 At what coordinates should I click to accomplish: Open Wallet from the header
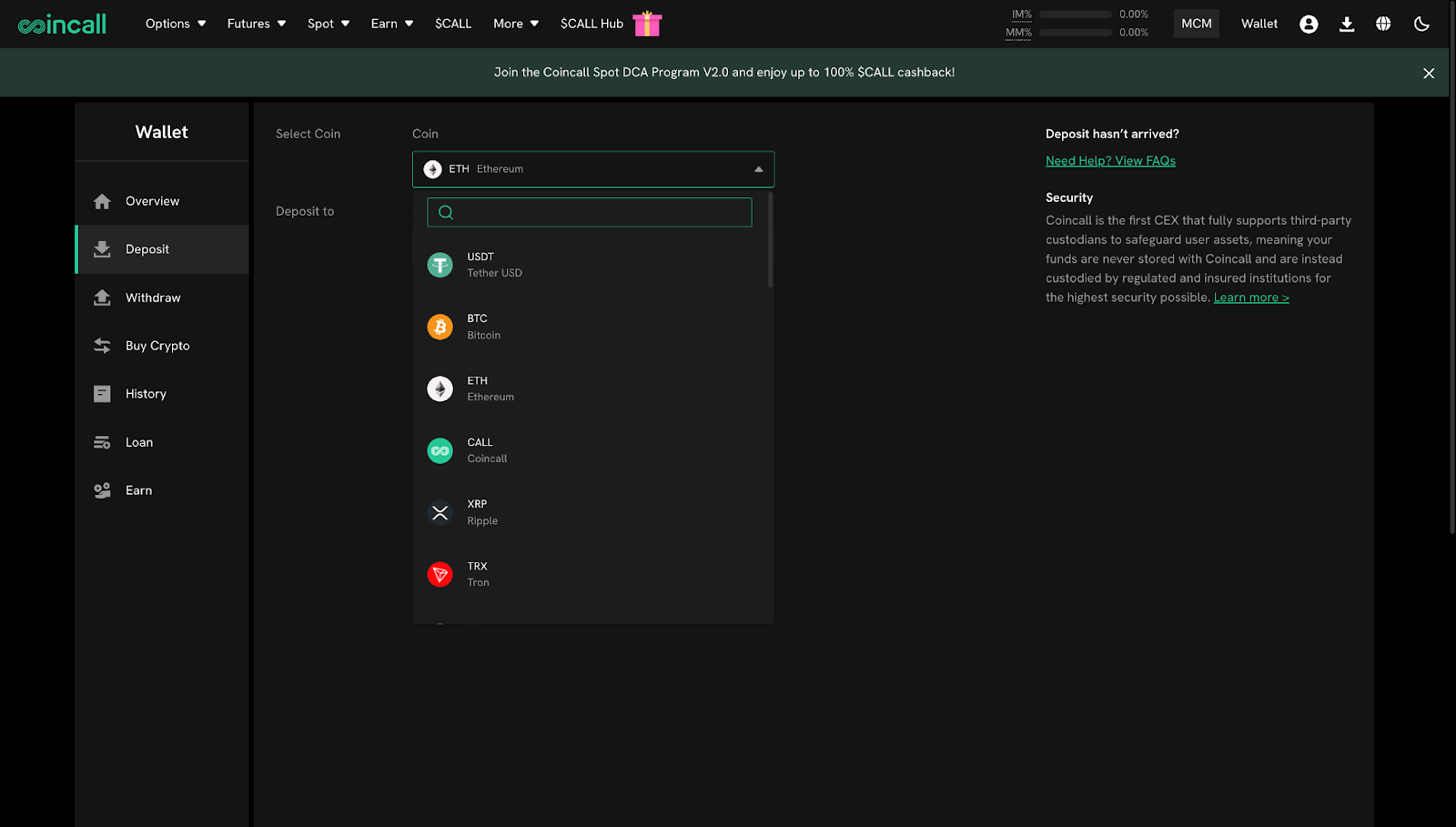(1259, 24)
